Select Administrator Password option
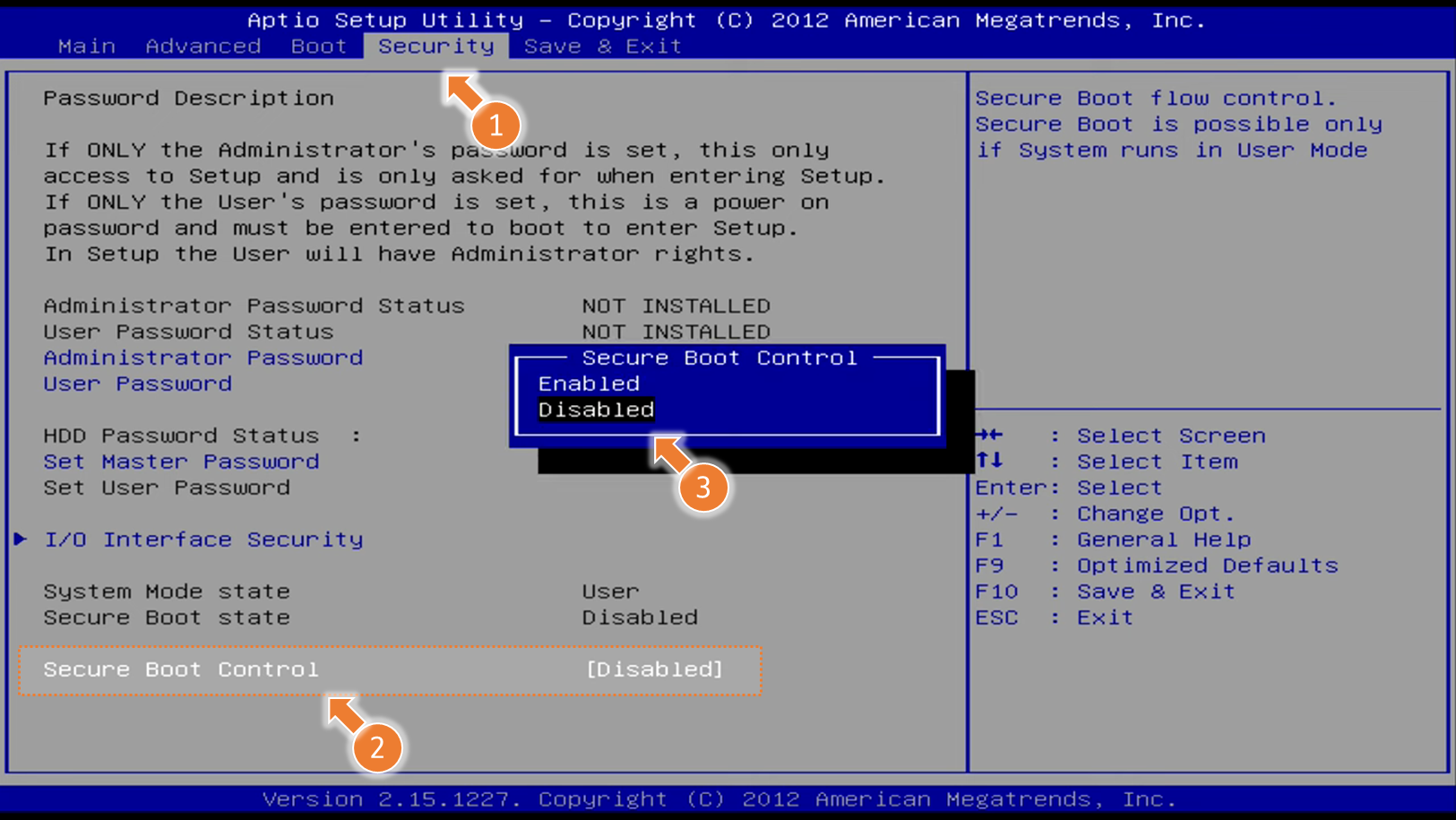1456x820 pixels. pyautogui.click(x=203, y=358)
